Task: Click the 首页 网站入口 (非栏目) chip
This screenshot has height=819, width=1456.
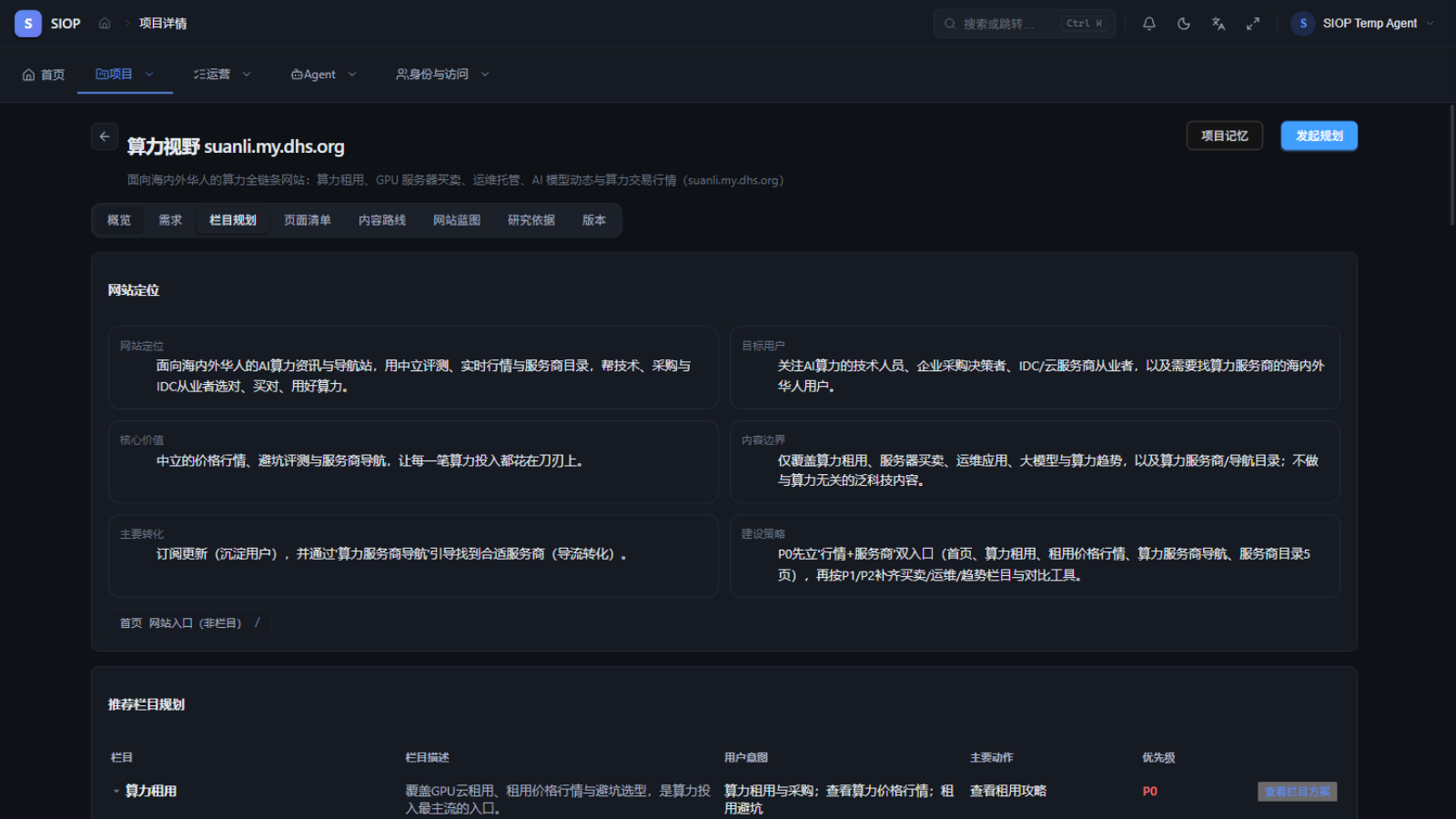Action: pyautogui.click(x=190, y=623)
